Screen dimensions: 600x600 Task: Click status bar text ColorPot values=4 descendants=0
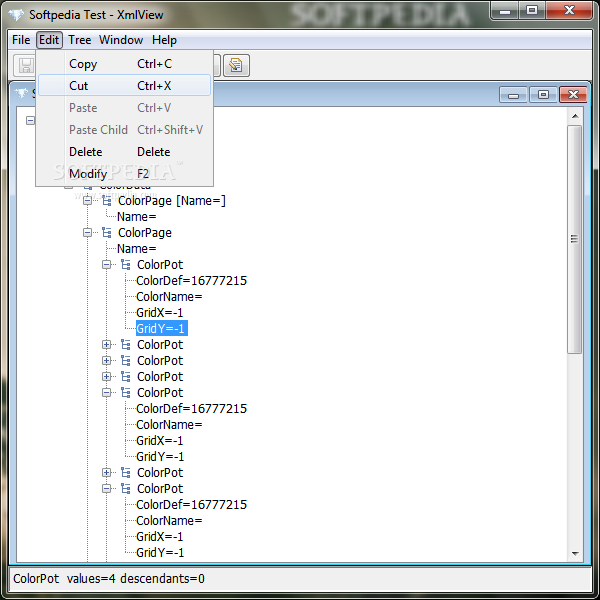[x=109, y=579]
